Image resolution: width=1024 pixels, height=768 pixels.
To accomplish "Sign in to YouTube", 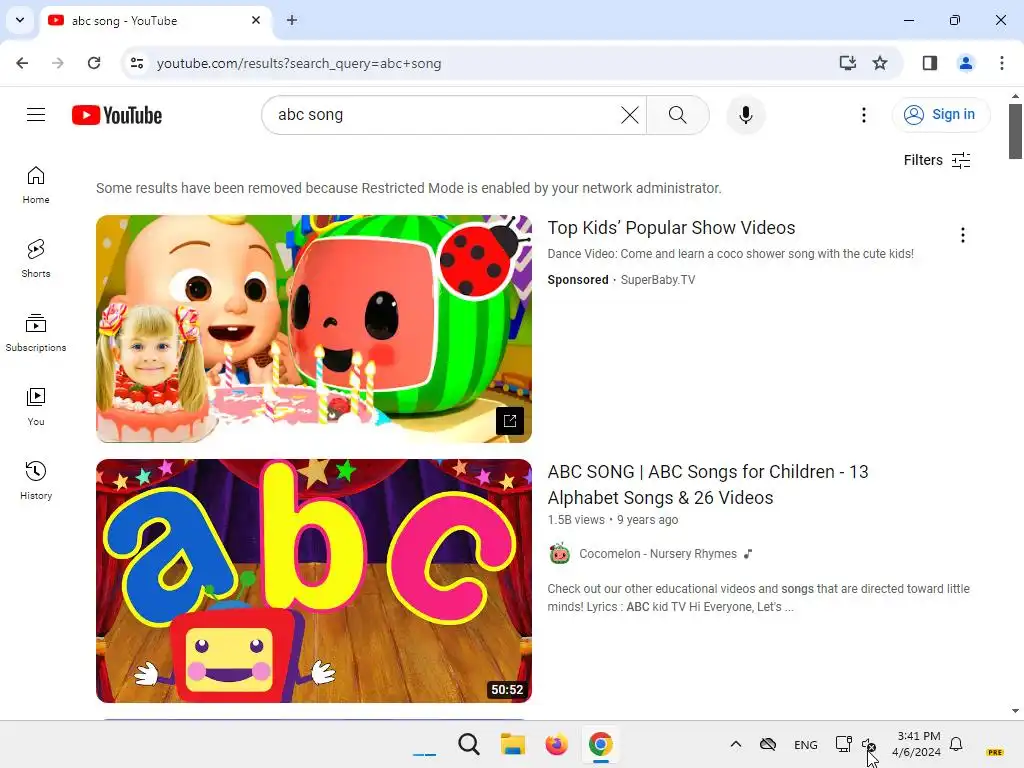I will coord(940,114).
